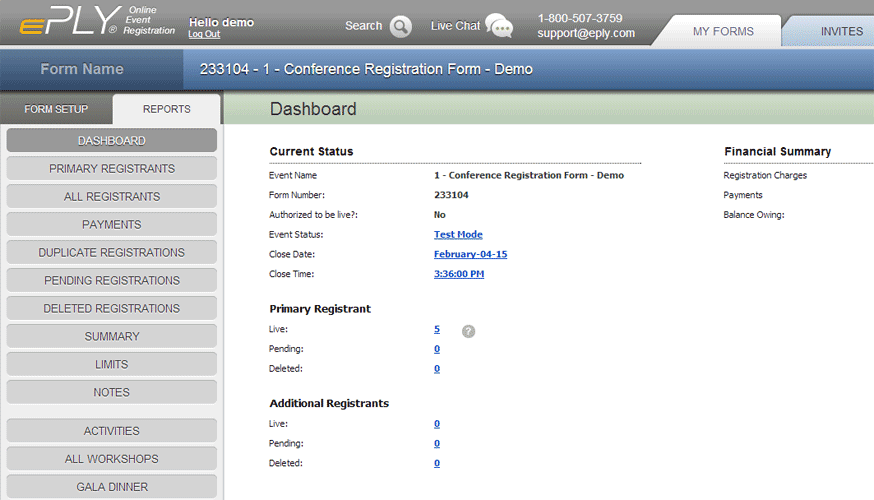The width and height of the screenshot is (874, 500).
Task: Click the phone number 1-800-507-3759
Action: click(580, 18)
